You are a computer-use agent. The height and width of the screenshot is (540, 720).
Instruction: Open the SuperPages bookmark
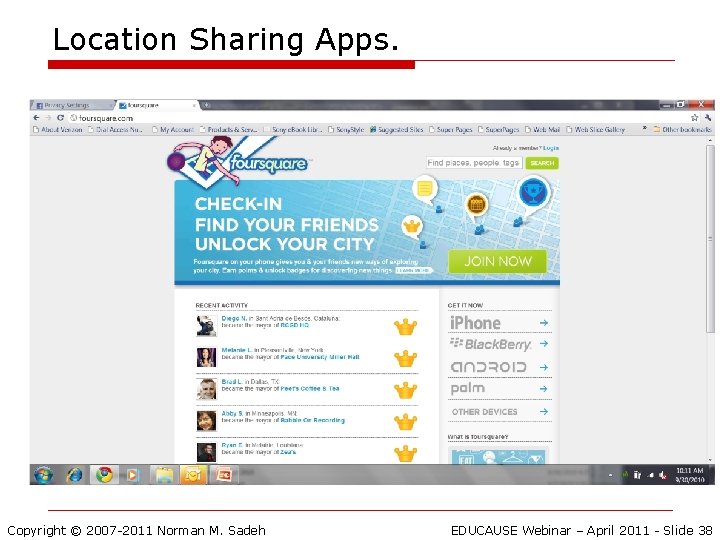[x=498, y=129]
